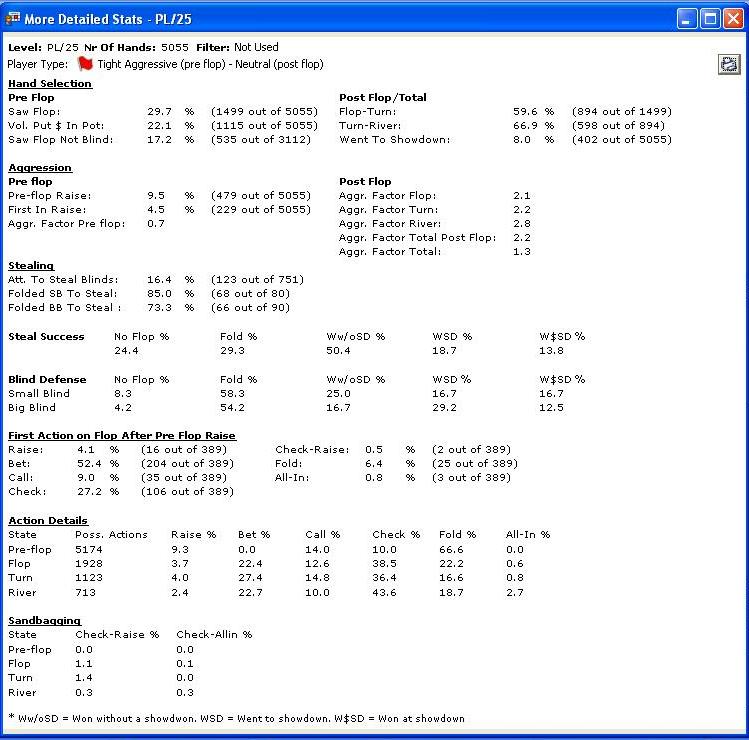Viewport: 749px width, 740px height.
Task: Click Folded BB To Steal value 73.3
Action: click(159, 308)
